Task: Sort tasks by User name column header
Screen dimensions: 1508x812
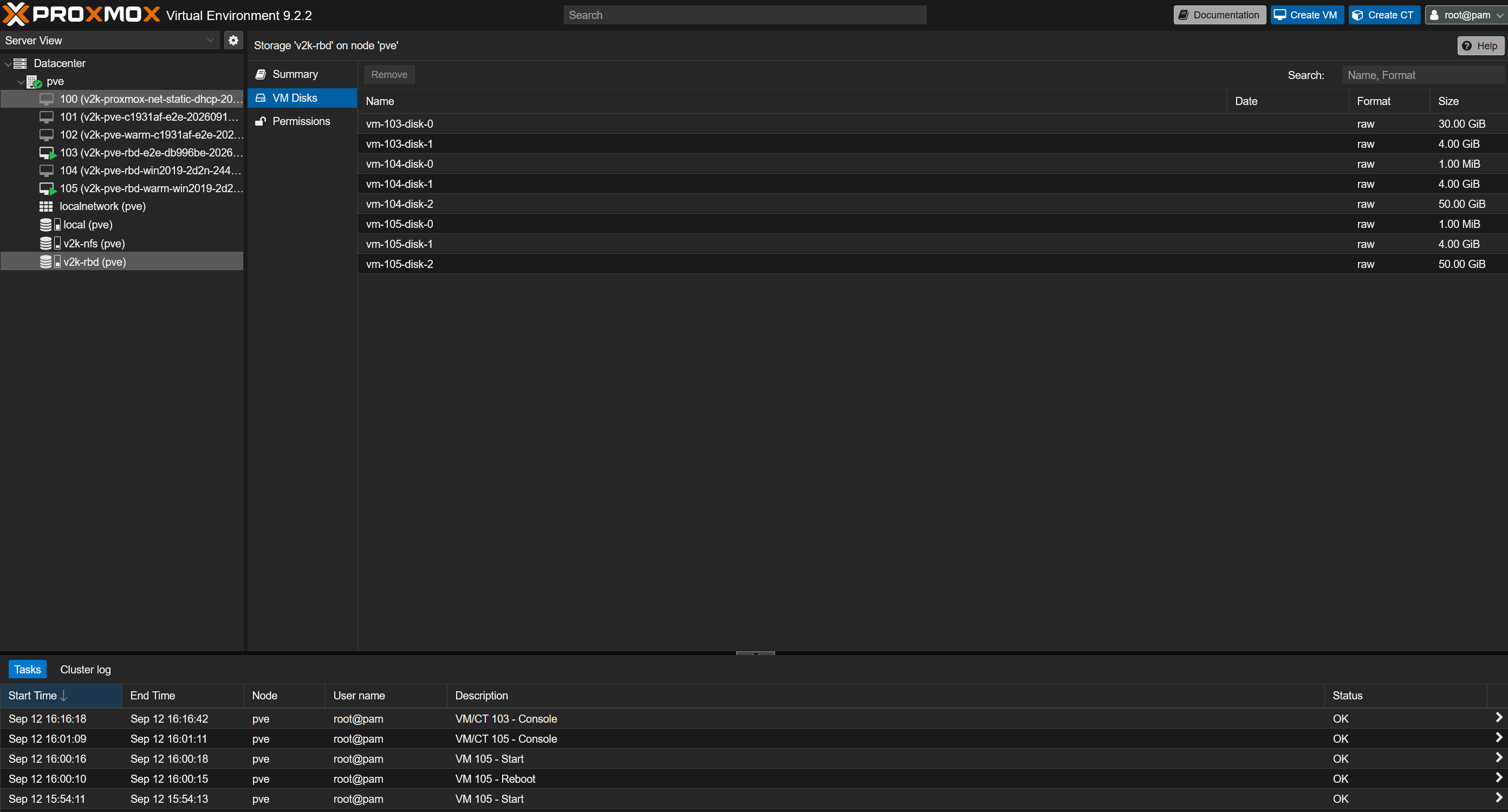Action: point(386,696)
